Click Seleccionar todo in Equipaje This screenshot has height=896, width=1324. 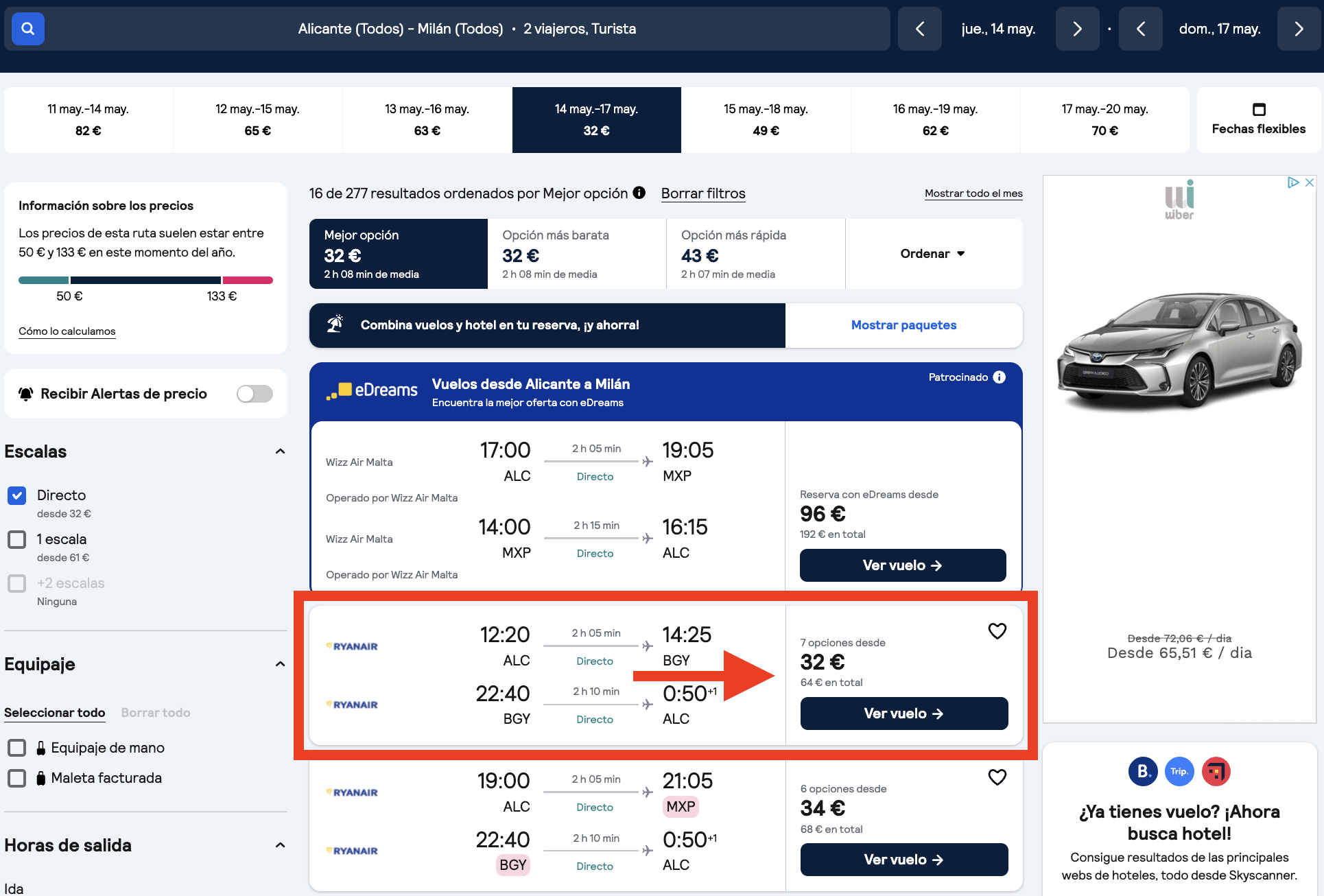tap(55, 713)
